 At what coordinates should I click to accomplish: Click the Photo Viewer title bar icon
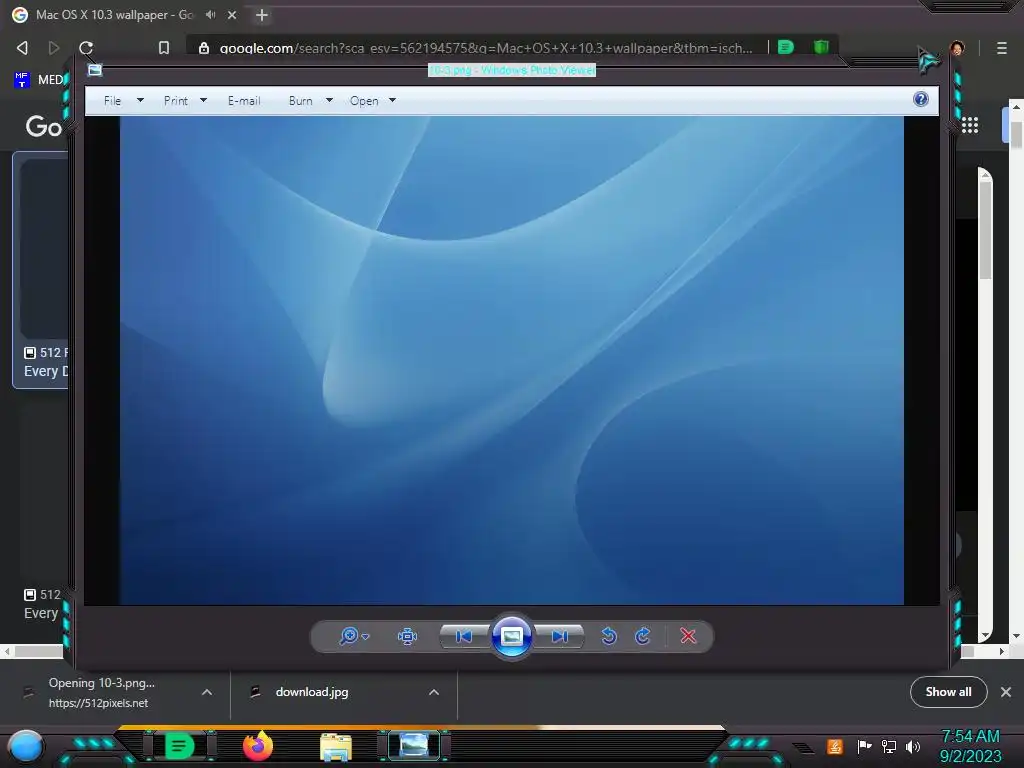(x=95, y=70)
